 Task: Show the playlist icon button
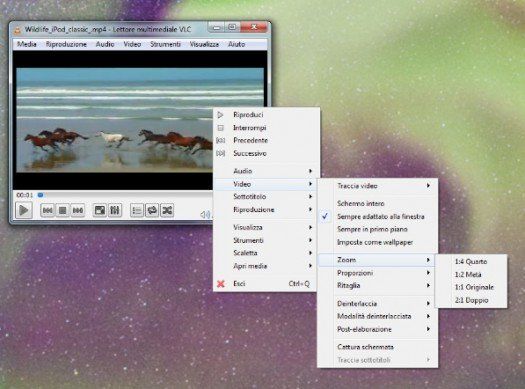(x=137, y=210)
